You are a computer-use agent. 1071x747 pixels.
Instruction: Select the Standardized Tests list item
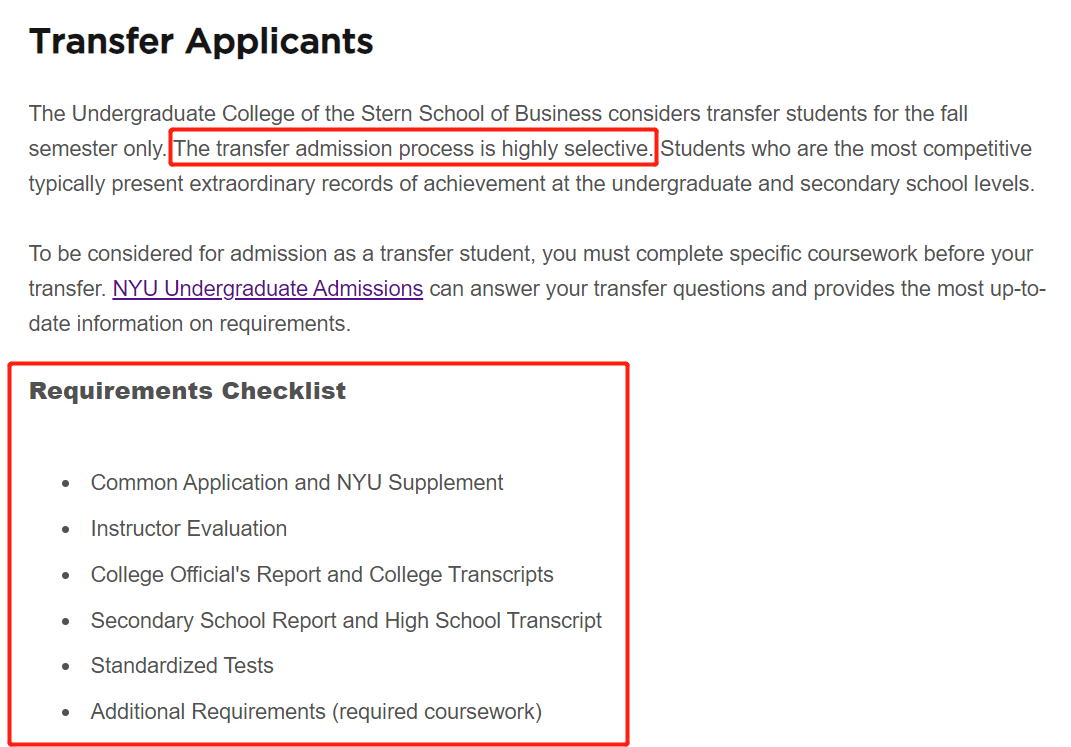[x=182, y=666]
